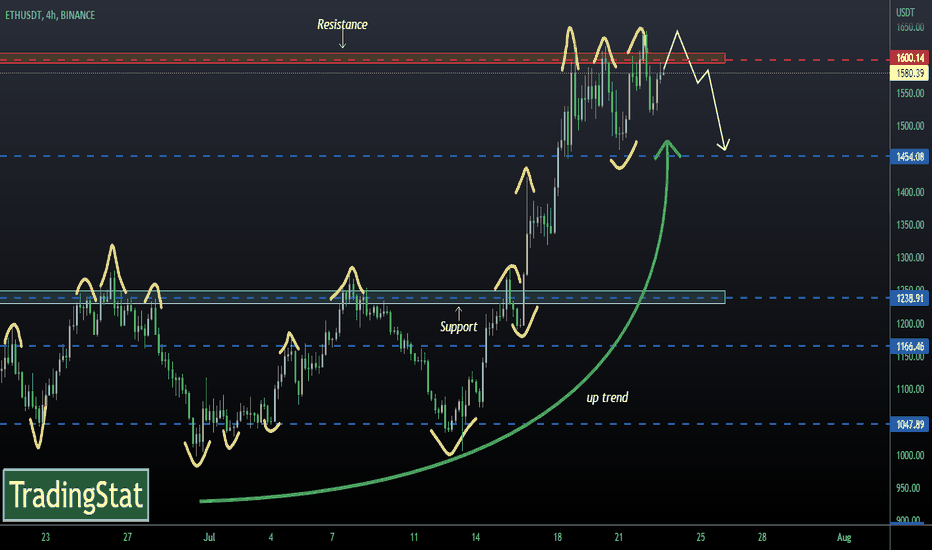
Task: Click the 'Aug' date label on time axis
Action: (844, 537)
